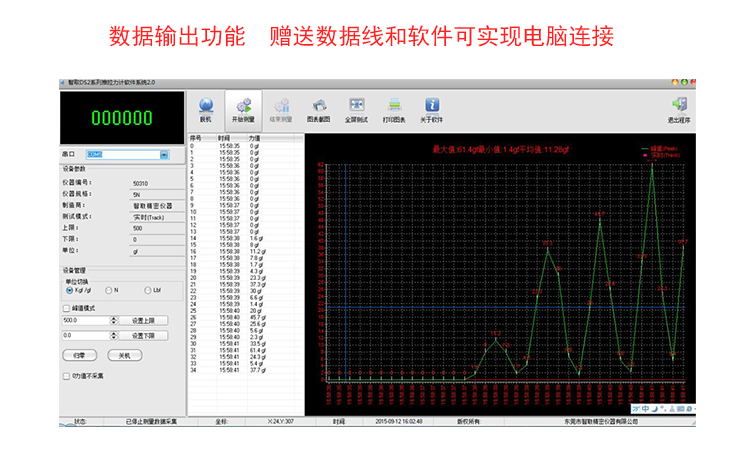Click the 结束测量 stop measurement icon
The width and height of the screenshot is (750, 455).
pos(282,106)
